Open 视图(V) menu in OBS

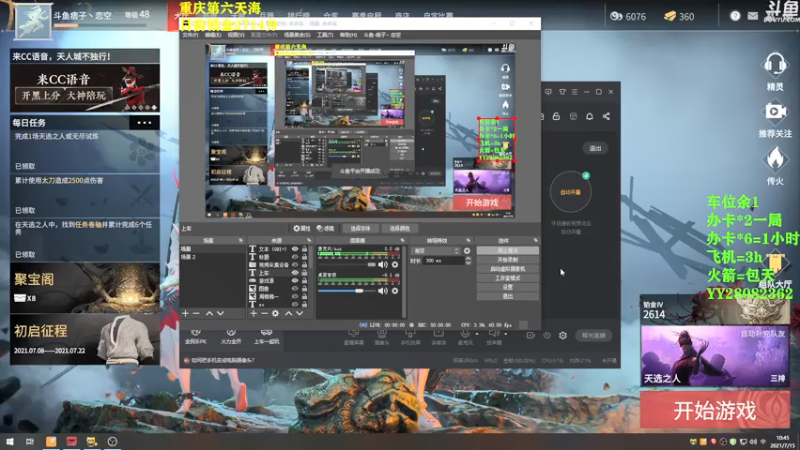tap(236, 35)
